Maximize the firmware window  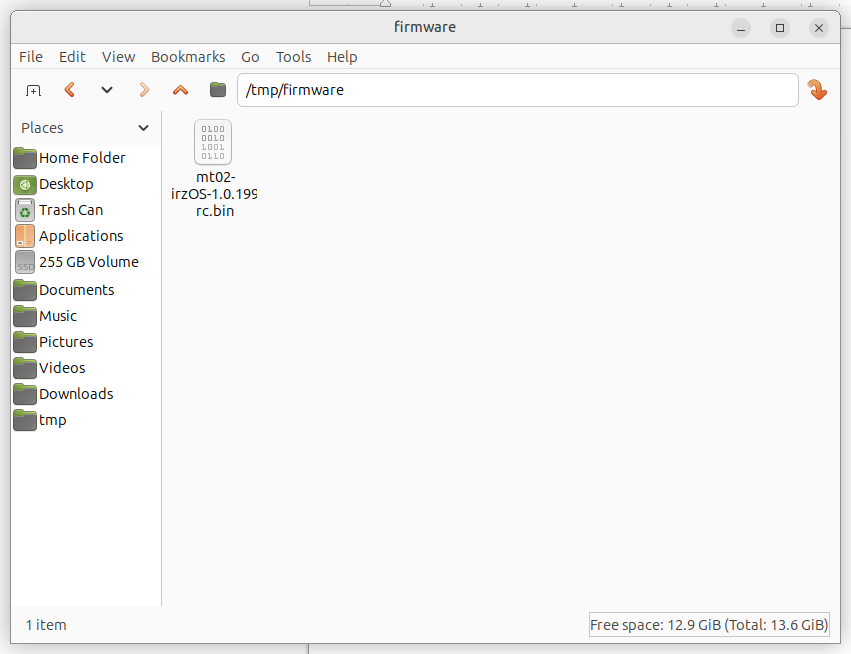780,28
